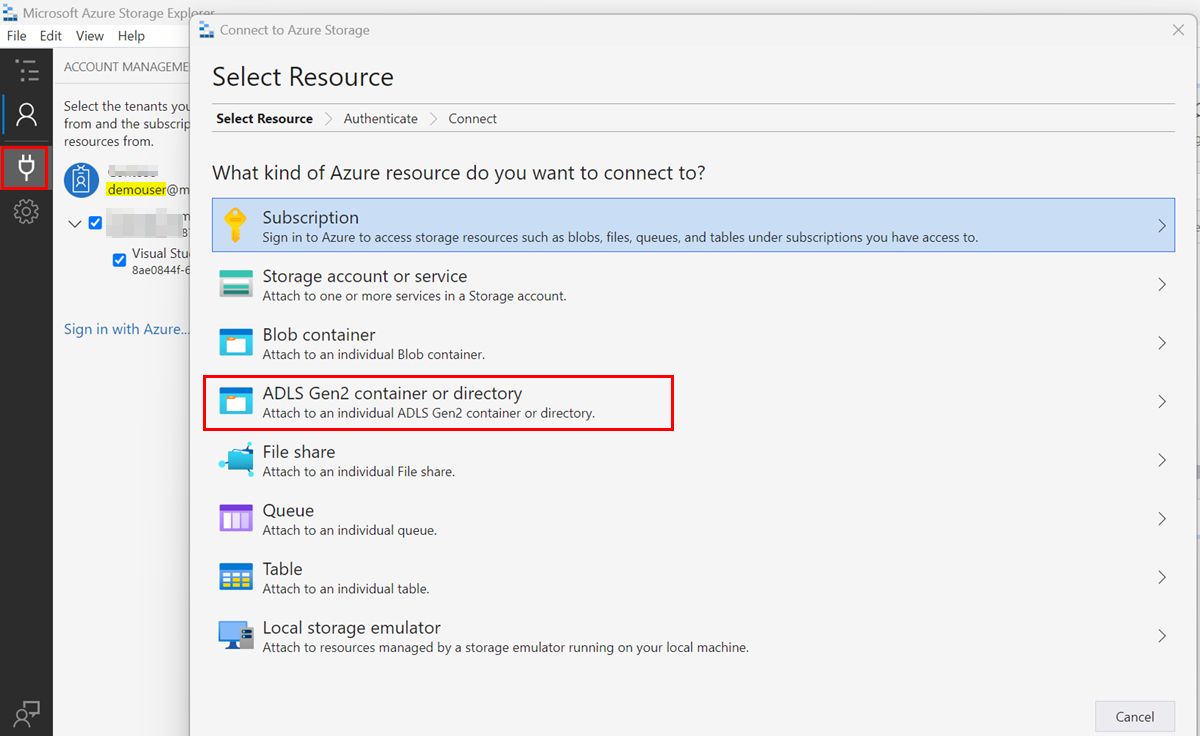Click the arrow on ADLS Gen2 row

[1161, 402]
